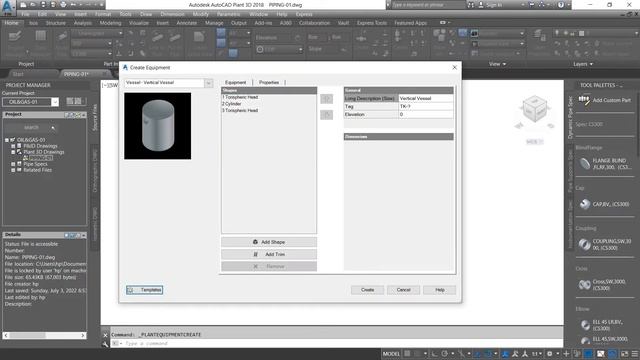The width and height of the screenshot is (640, 360).
Task: Open the Current Project OIL&GAS-01 dropdown
Action: 31,102
